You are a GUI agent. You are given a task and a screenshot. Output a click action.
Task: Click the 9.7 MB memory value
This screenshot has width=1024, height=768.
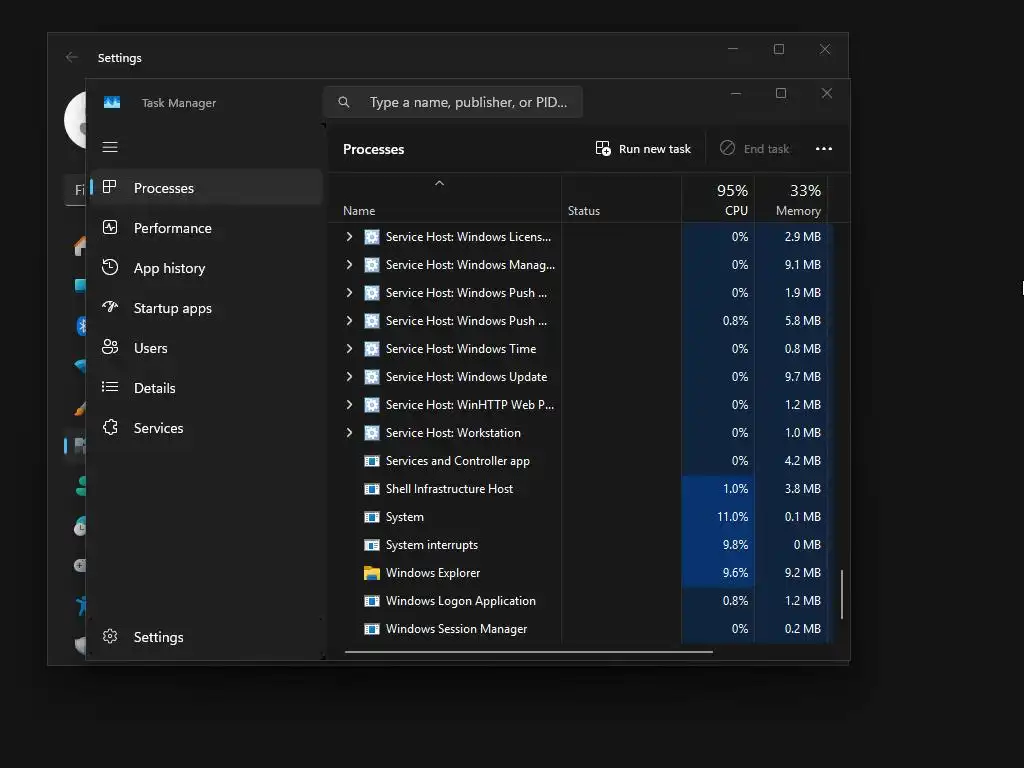803,377
